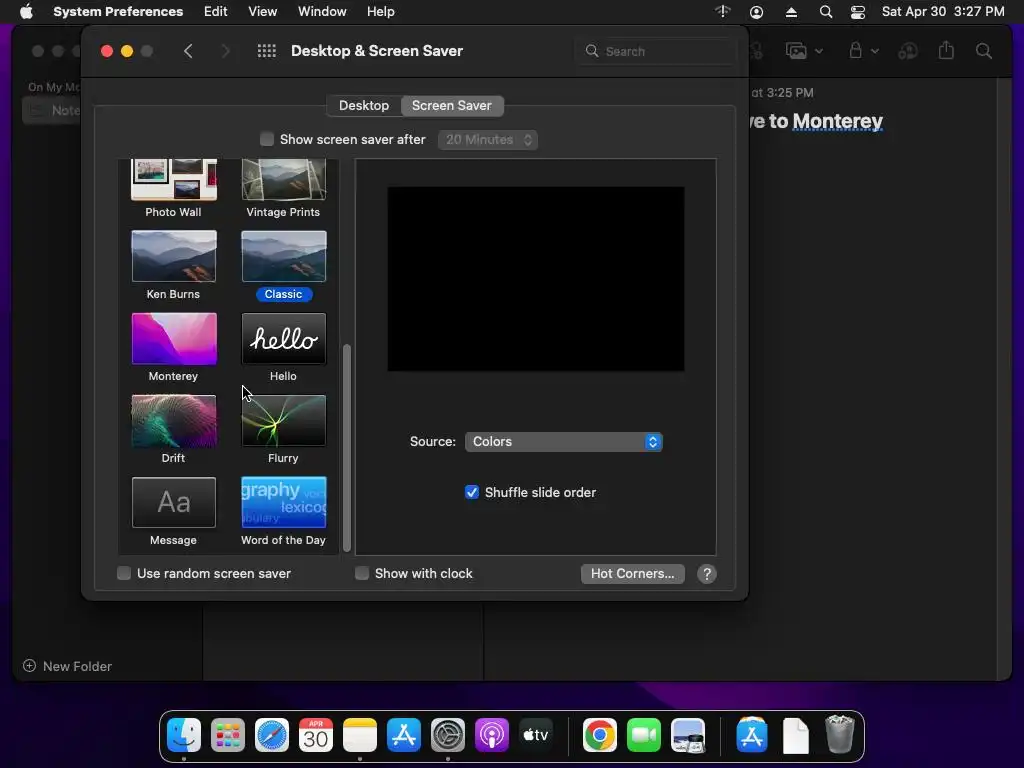1024x768 pixels.
Task: Click the Monterey note title in Notes
Action: (816, 121)
